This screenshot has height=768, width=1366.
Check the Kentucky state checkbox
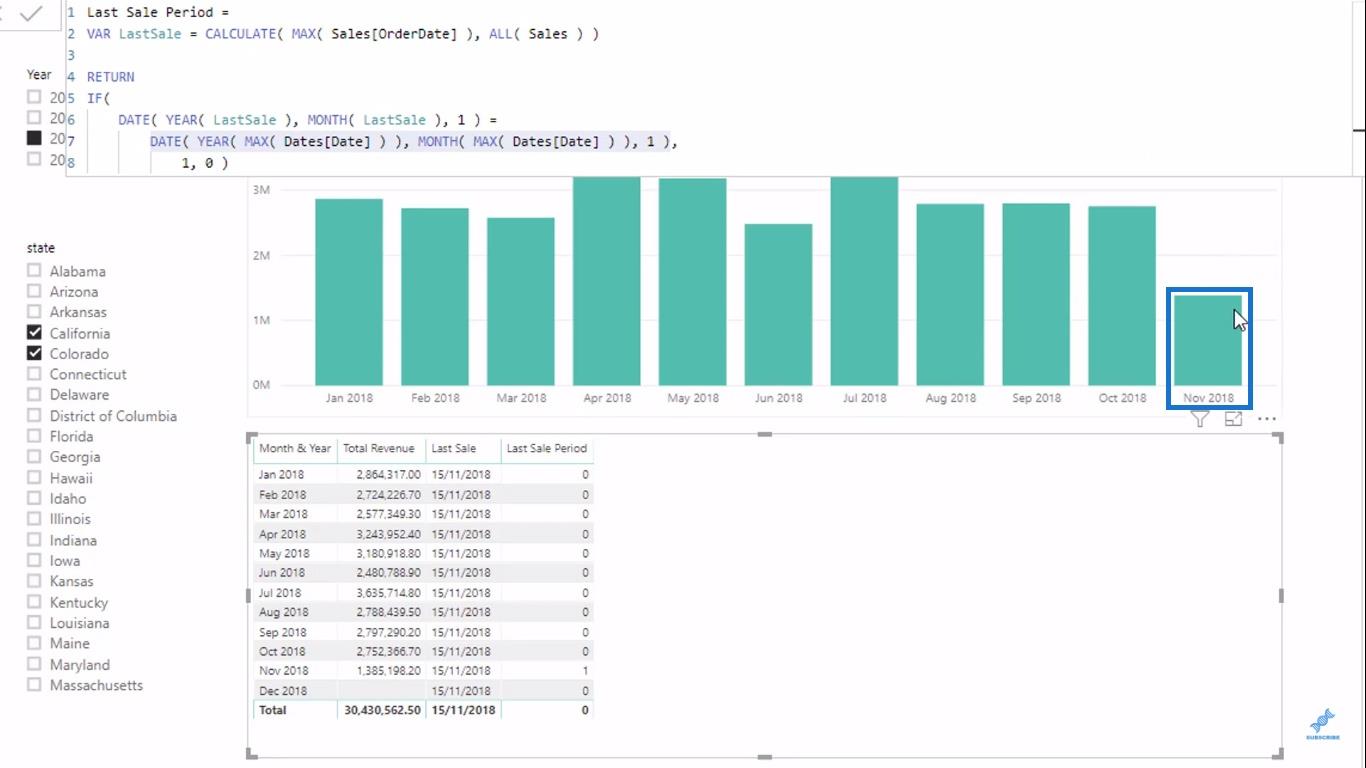(x=35, y=602)
